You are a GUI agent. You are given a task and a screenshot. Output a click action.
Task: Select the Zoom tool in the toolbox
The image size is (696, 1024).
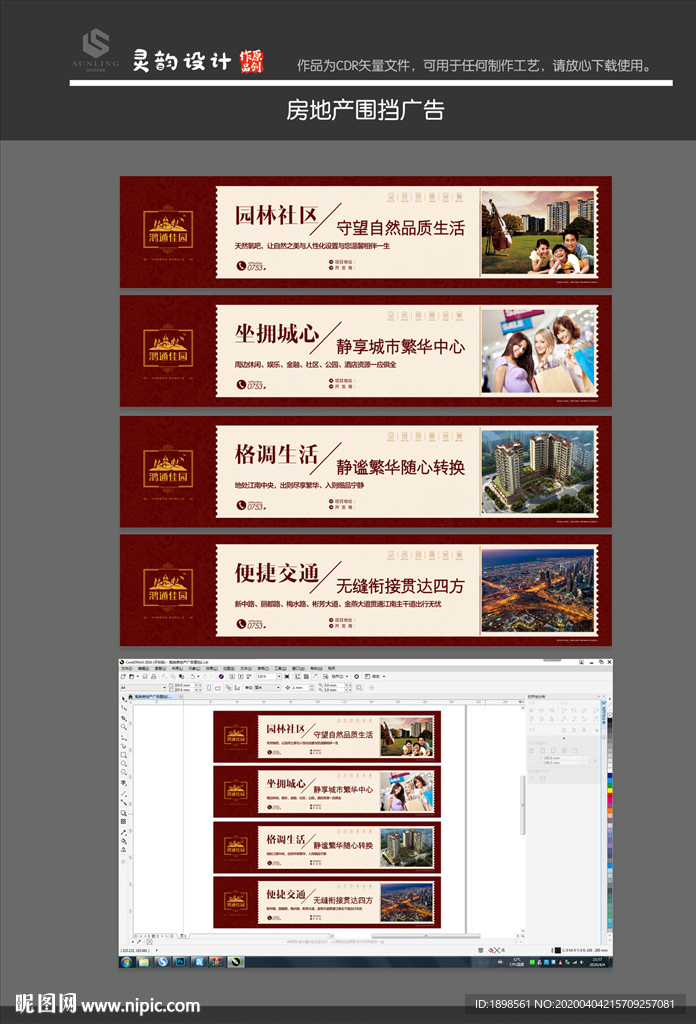(x=124, y=727)
